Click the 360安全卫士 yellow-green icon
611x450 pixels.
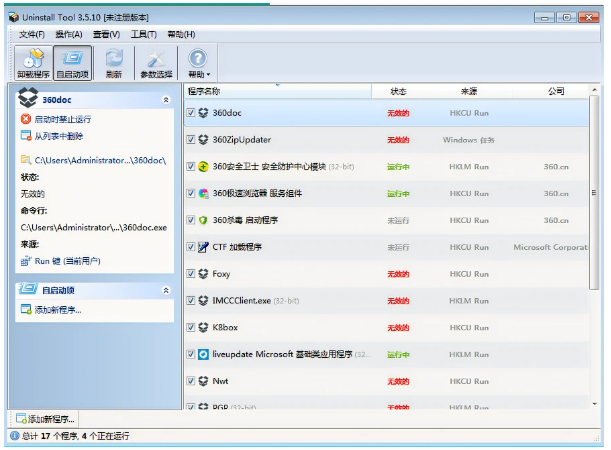coord(203,167)
